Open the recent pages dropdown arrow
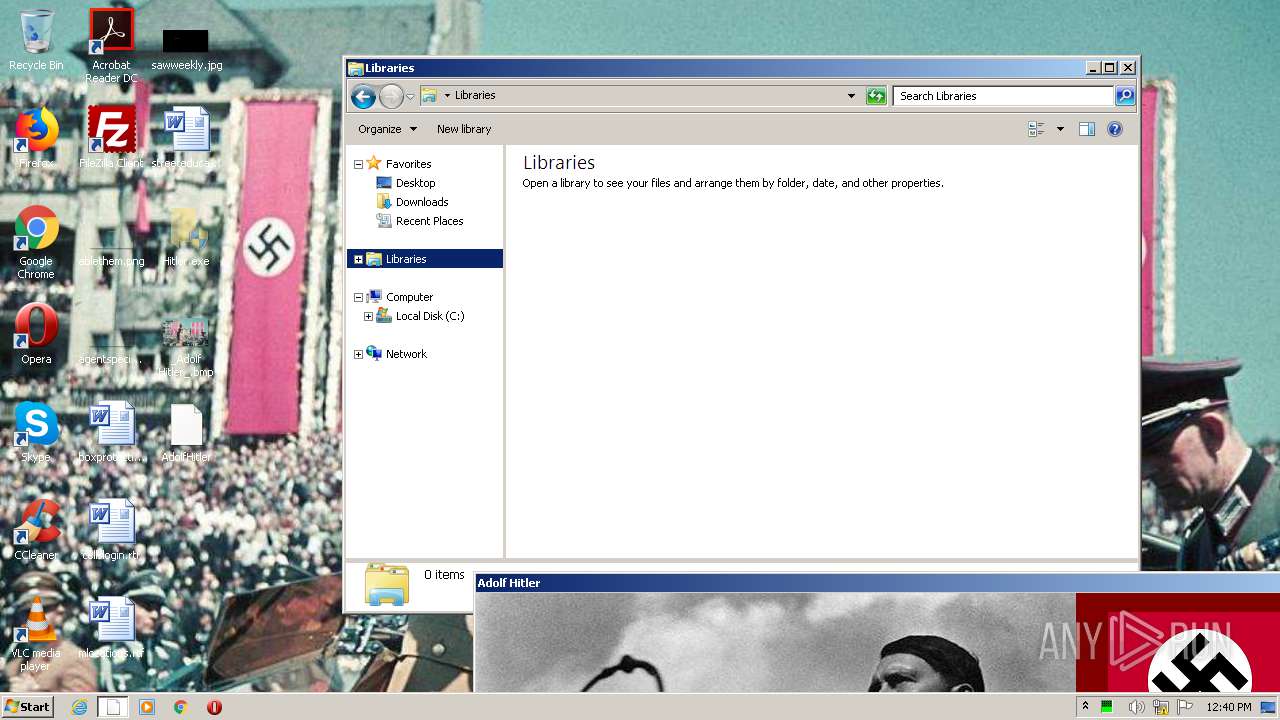Screen dimensions: 1280x720 (410, 96)
